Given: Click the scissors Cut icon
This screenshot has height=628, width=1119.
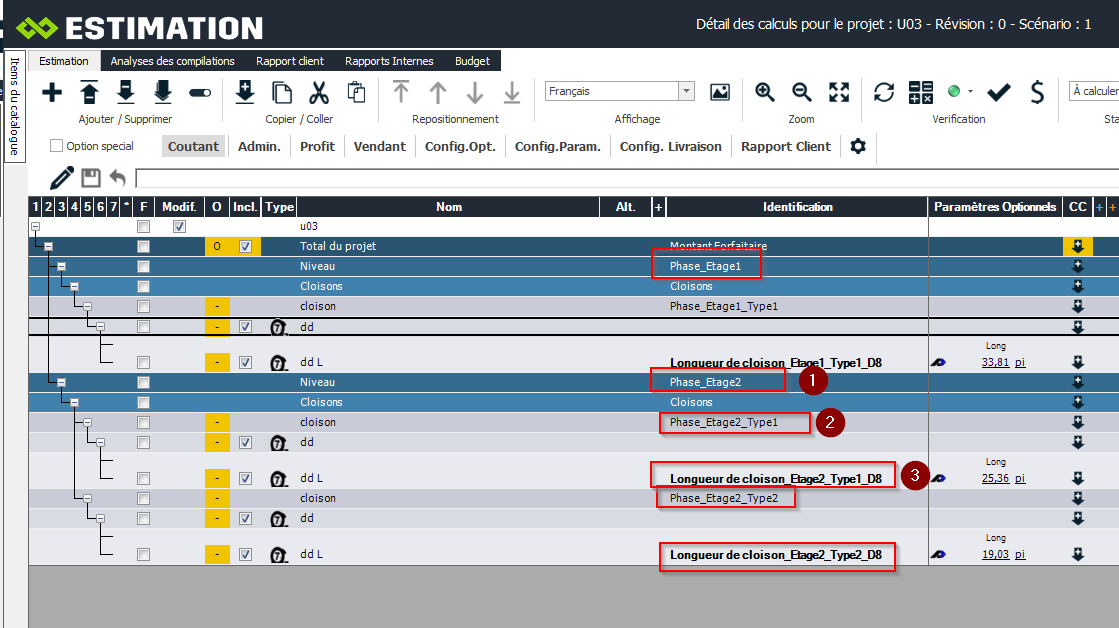Looking at the screenshot, I should (319, 93).
